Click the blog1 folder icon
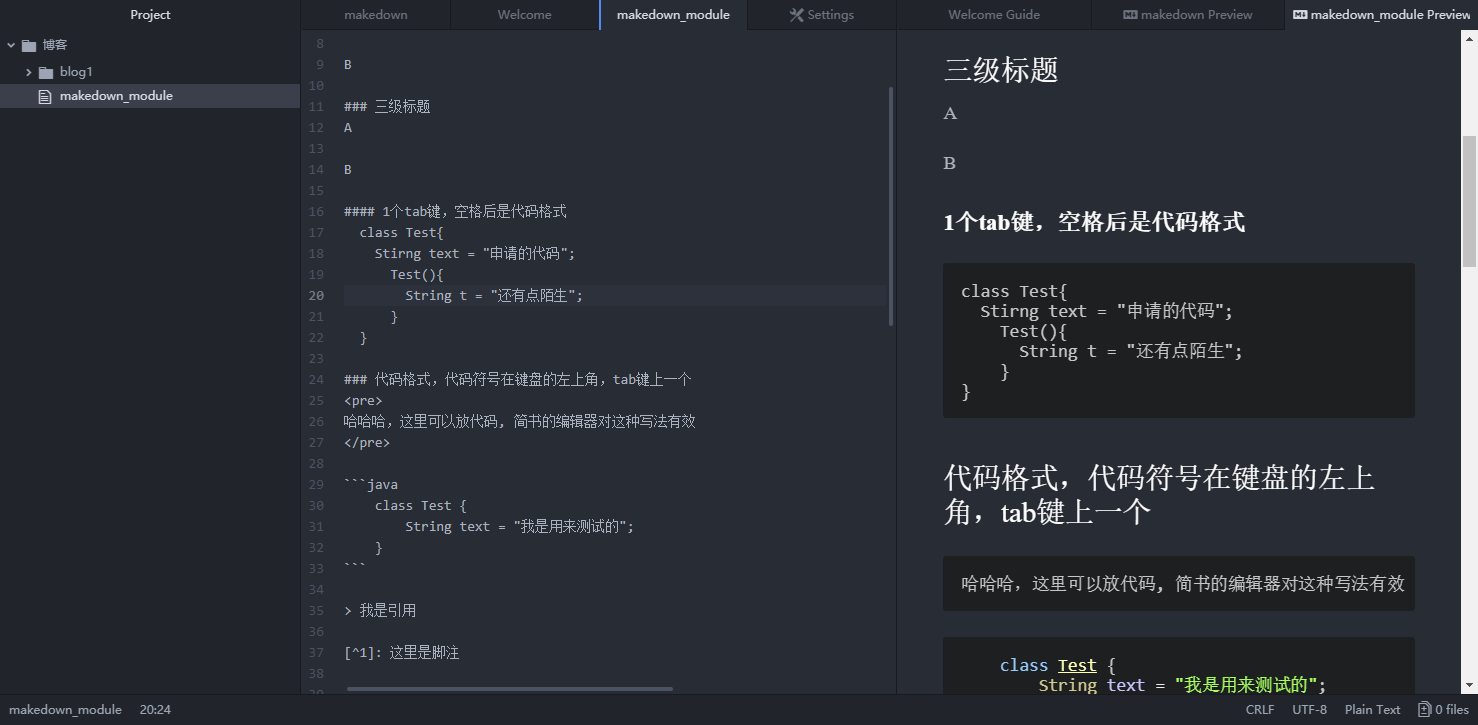Screen dimensions: 1478x725 point(46,72)
